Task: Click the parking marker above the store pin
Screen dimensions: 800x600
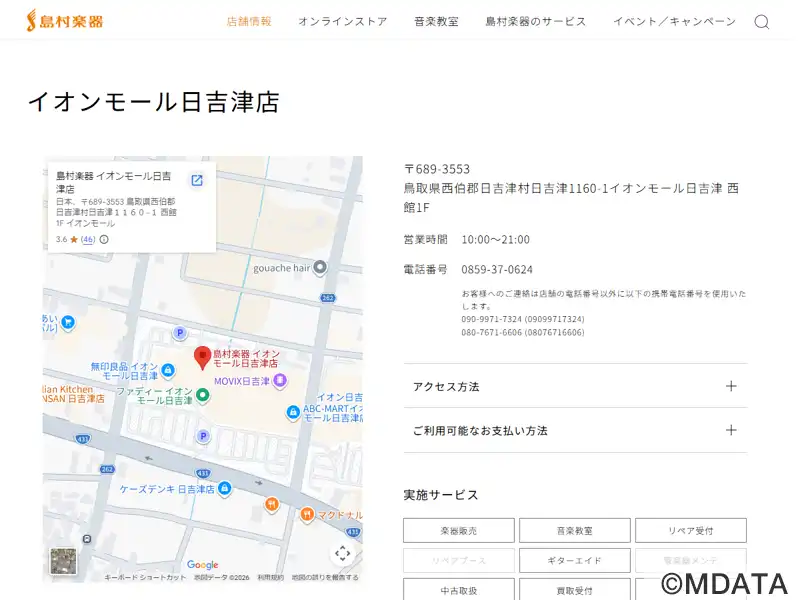Action: 180,333
